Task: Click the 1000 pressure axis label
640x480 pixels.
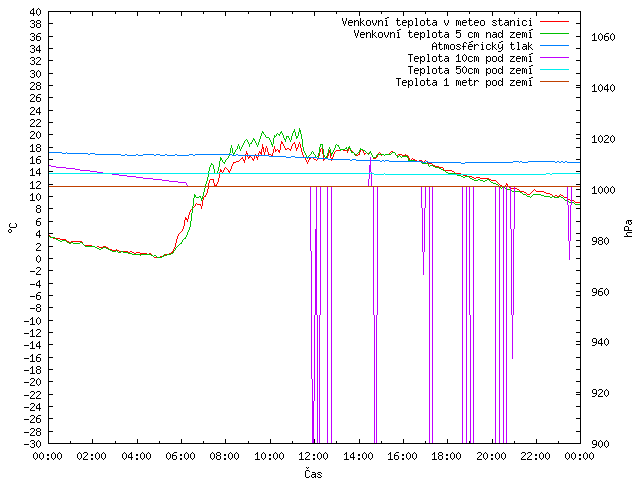Action: click(603, 190)
